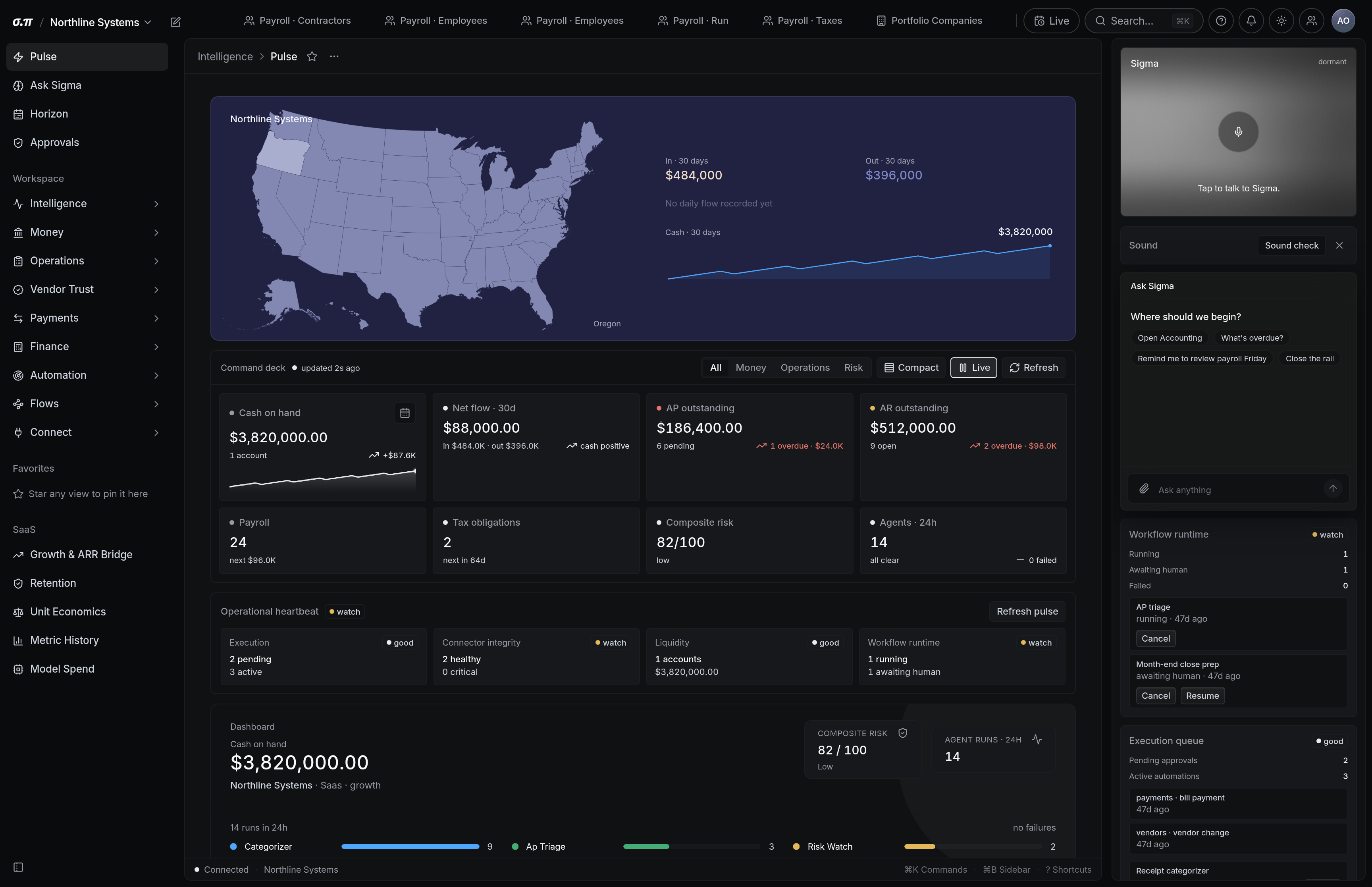Expand the Operations sidebar section

tap(87, 261)
